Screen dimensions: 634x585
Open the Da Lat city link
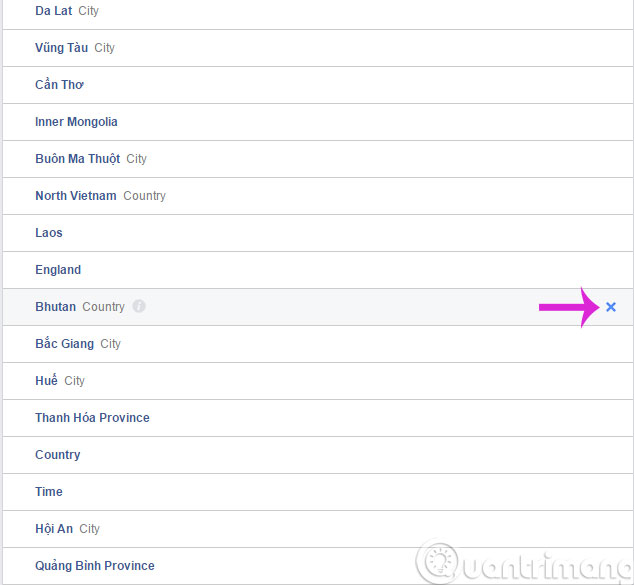(54, 11)
